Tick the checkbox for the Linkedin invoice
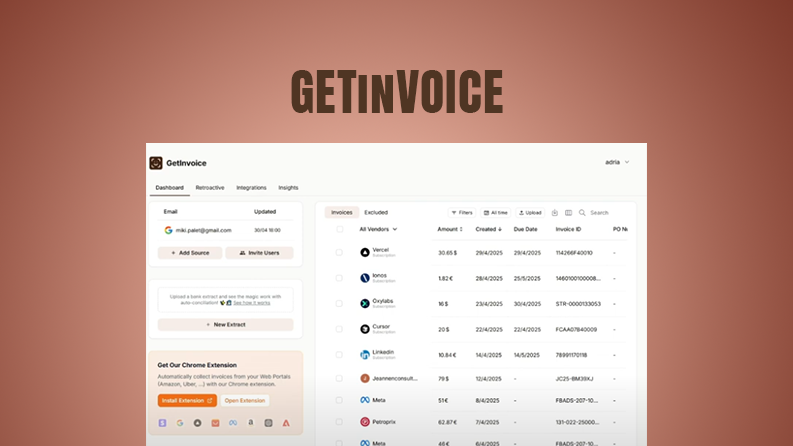This screenshot has height=446, width=793. 339,355
